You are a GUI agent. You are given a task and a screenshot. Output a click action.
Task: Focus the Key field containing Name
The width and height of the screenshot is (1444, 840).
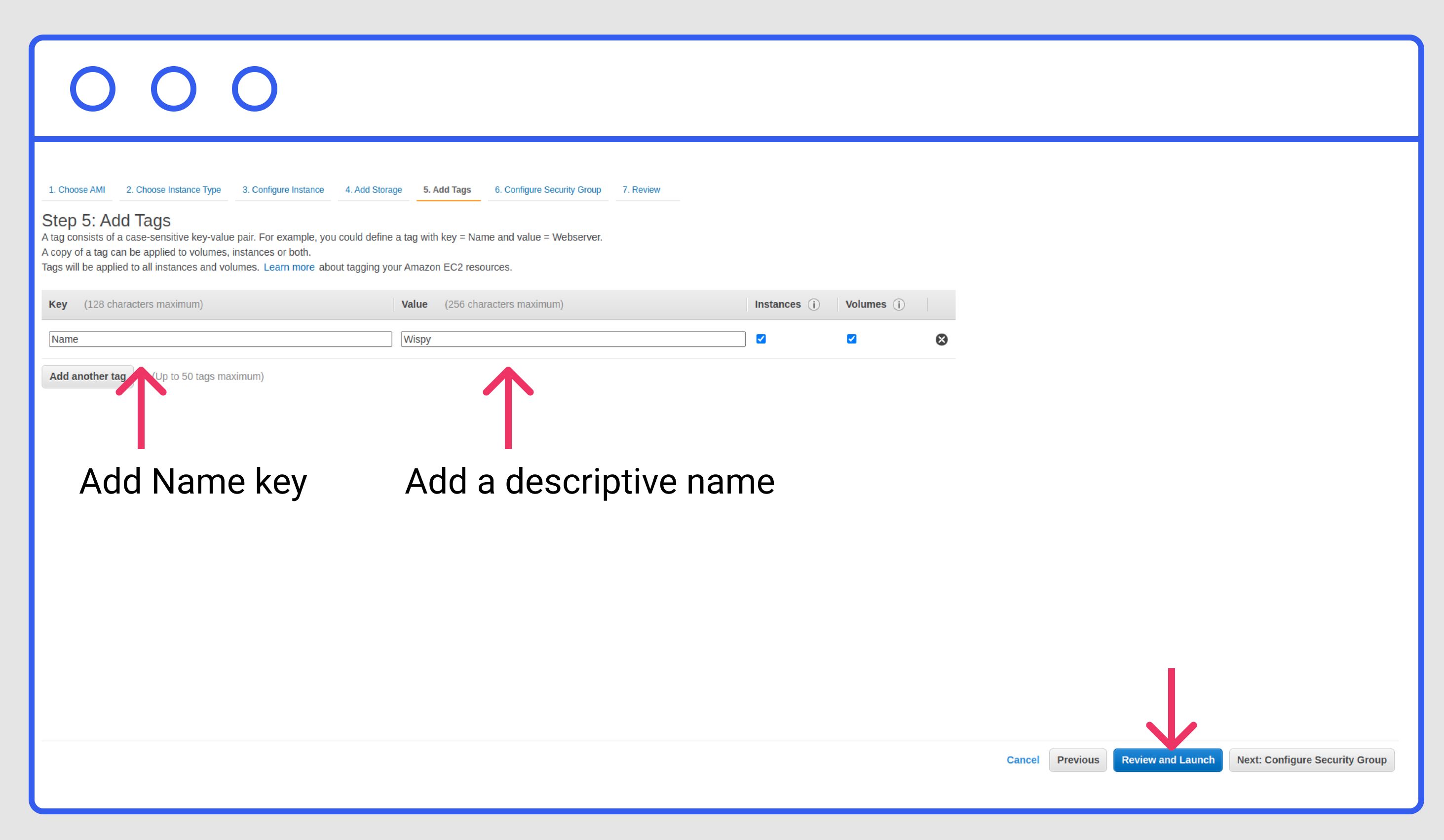click(x=220, y=339)
